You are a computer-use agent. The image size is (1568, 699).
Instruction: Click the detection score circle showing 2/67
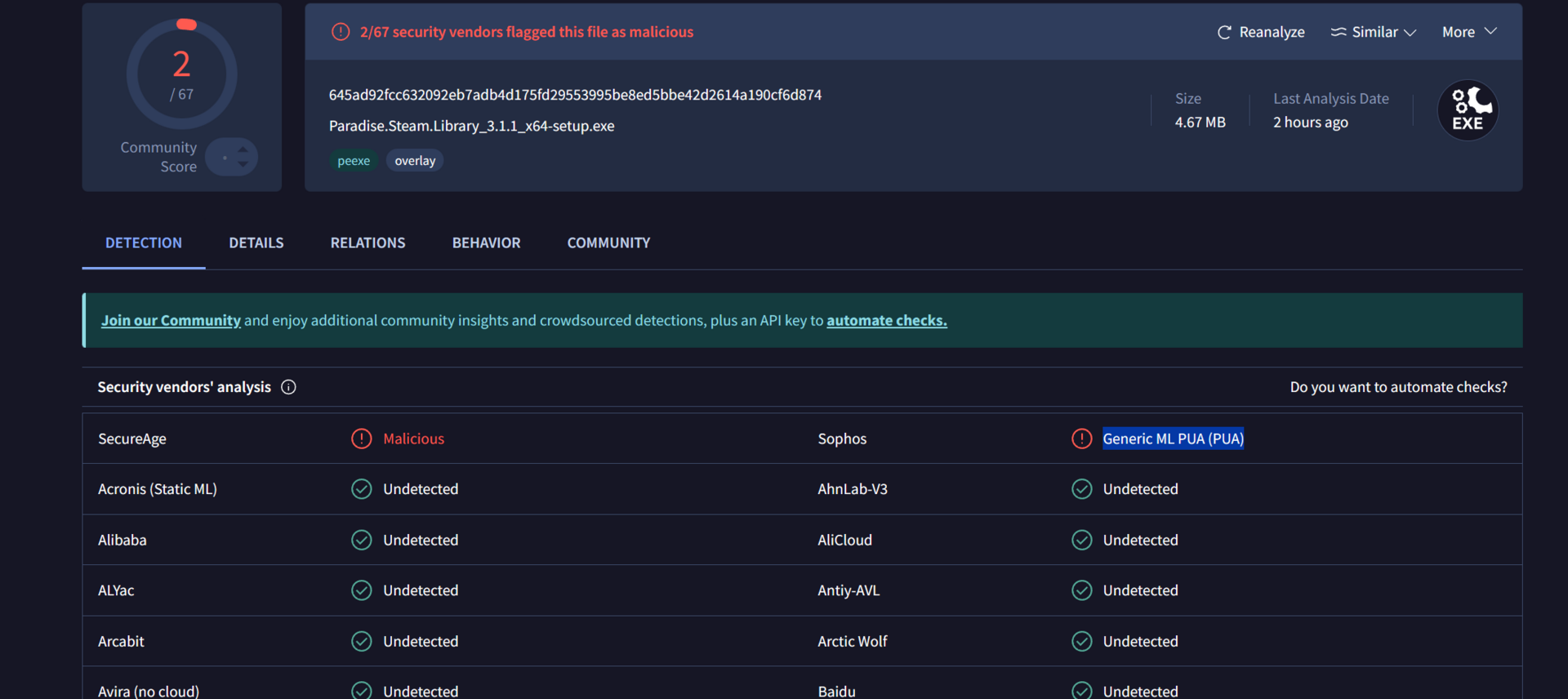(x=182, y=73)
